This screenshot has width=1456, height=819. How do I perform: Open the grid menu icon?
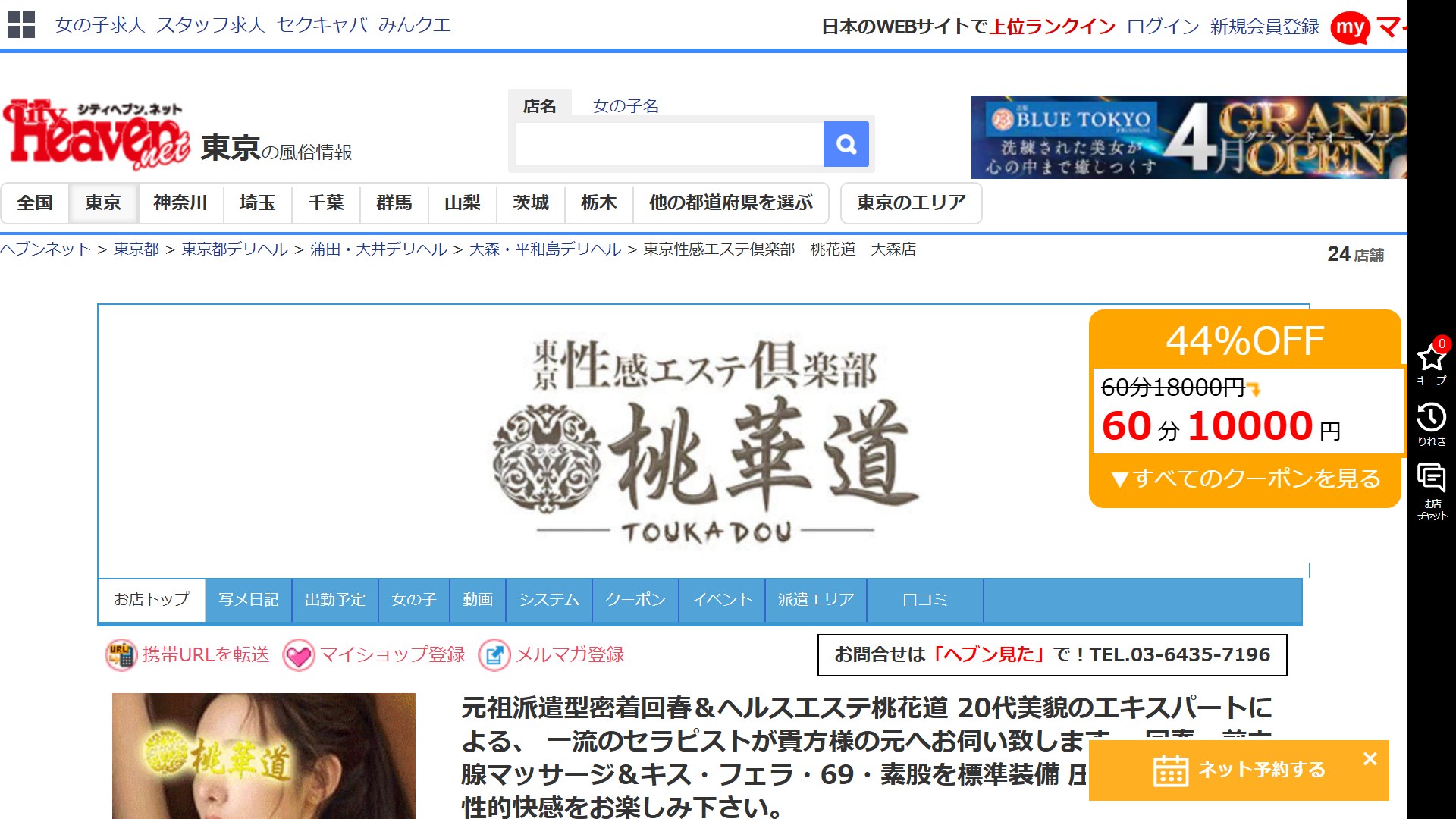click(x=21, y=24)
